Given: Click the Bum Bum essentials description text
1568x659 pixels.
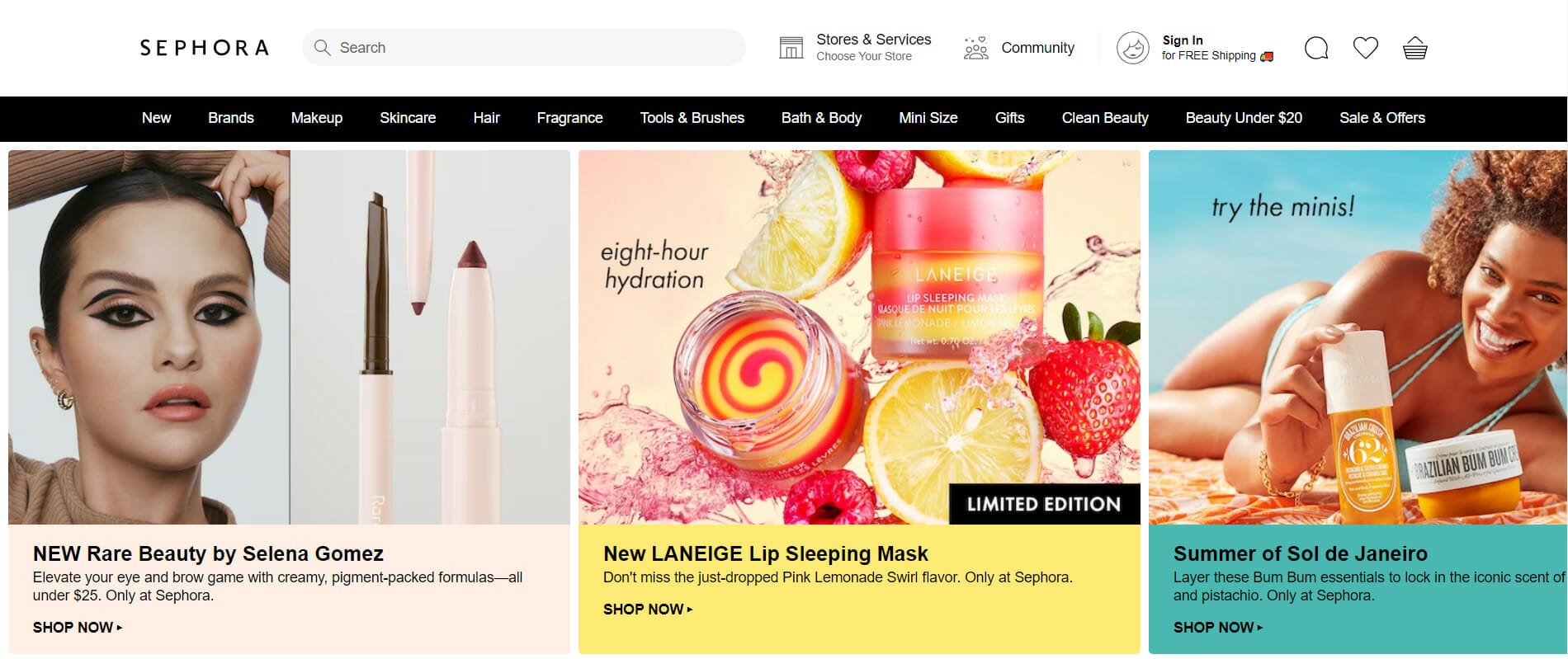Looking at the screenshot, I should coord(1369,586).
